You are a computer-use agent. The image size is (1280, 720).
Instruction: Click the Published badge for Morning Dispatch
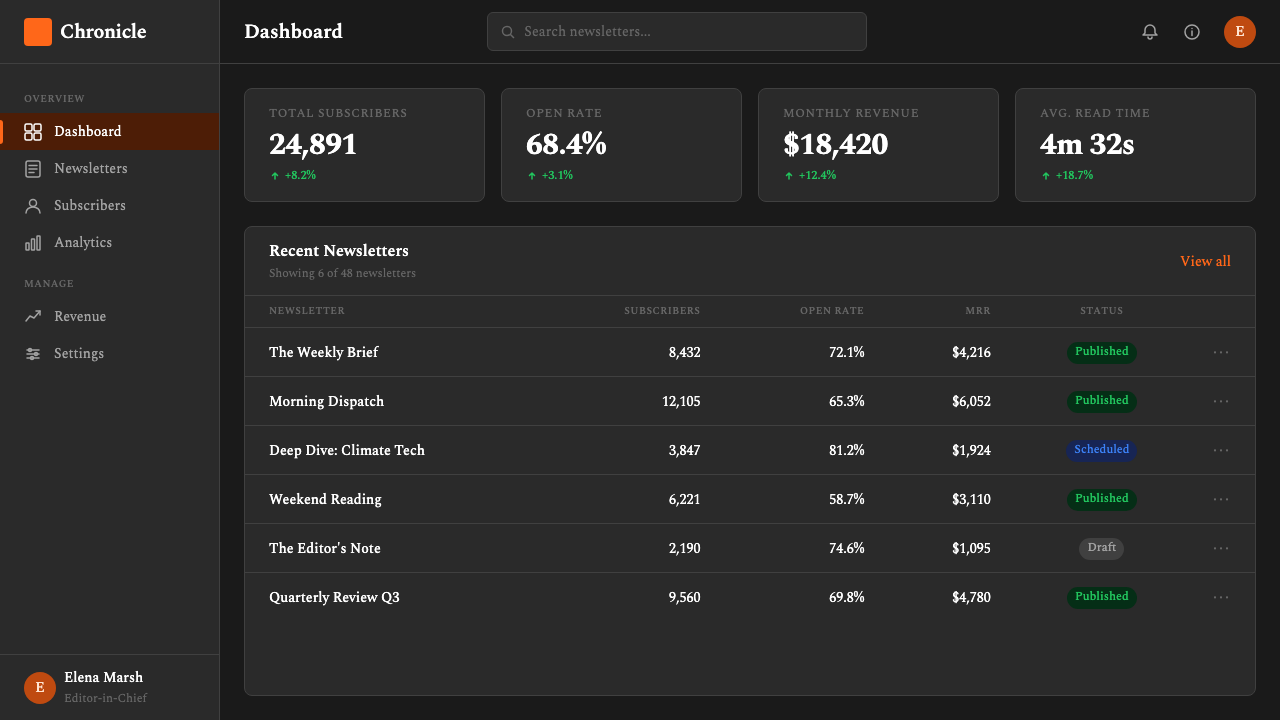[x=1102, y=401]
